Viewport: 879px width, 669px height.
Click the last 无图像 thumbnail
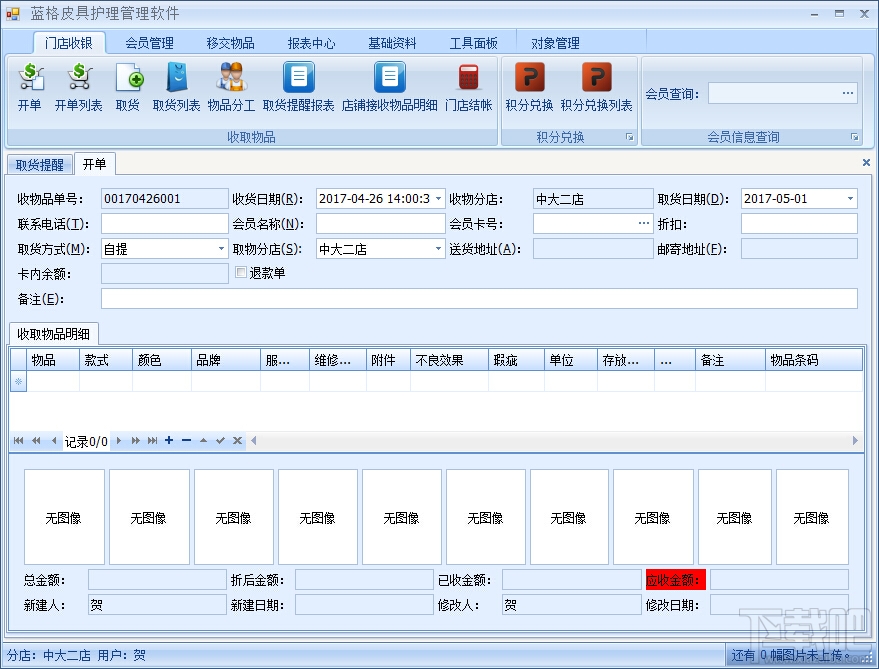pyautogui.click(x=812, y=517)
